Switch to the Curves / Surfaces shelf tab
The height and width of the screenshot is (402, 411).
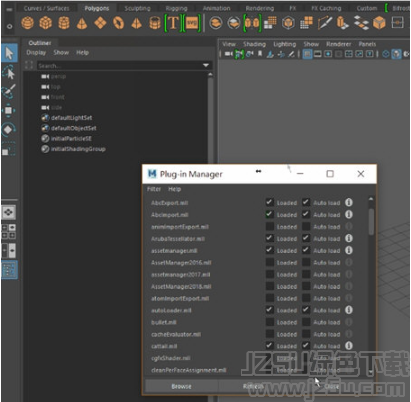pyautogui.click(x=46, y=8)
